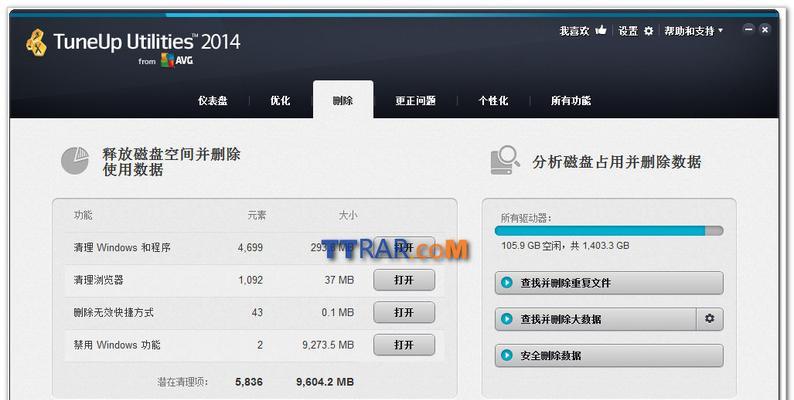Image resolution: width=794 pixels, height=400 pixels.
Task: Open the 所有功能 tab
Action: [571, 101]
